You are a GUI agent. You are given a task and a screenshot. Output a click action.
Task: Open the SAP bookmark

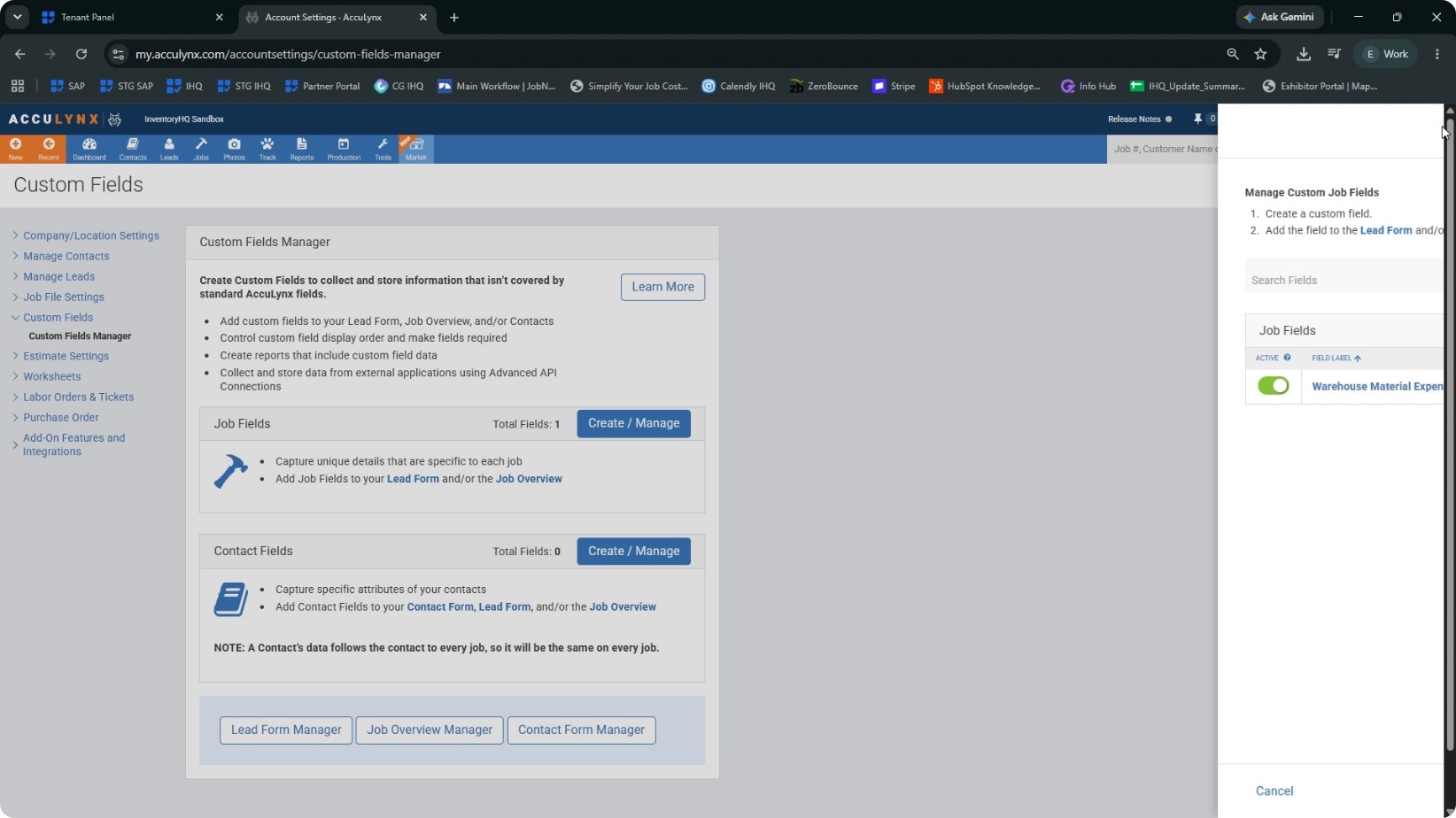pyautogui.click(x=67, y=86)
